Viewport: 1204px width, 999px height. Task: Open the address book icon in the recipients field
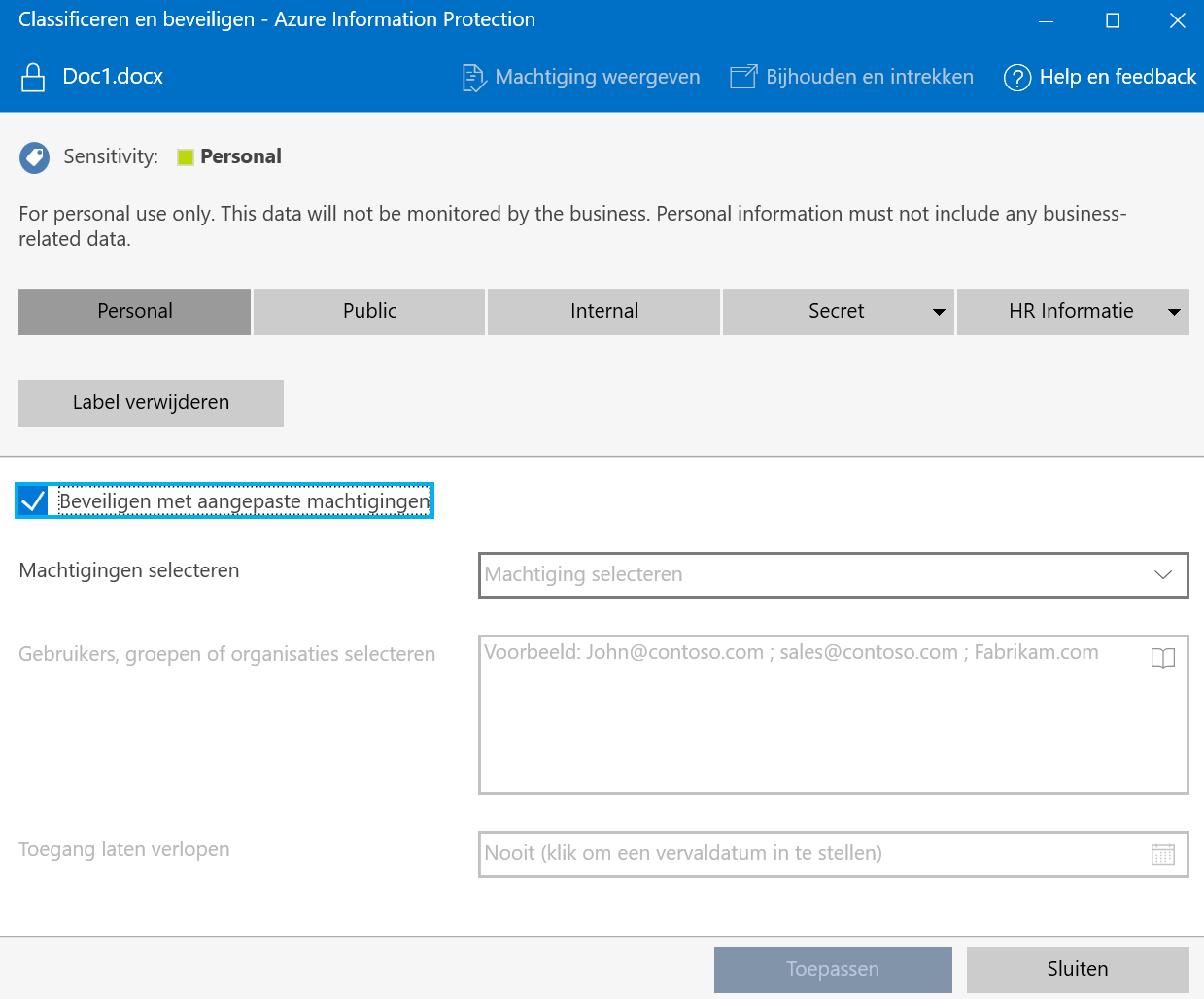point(1162,658)
